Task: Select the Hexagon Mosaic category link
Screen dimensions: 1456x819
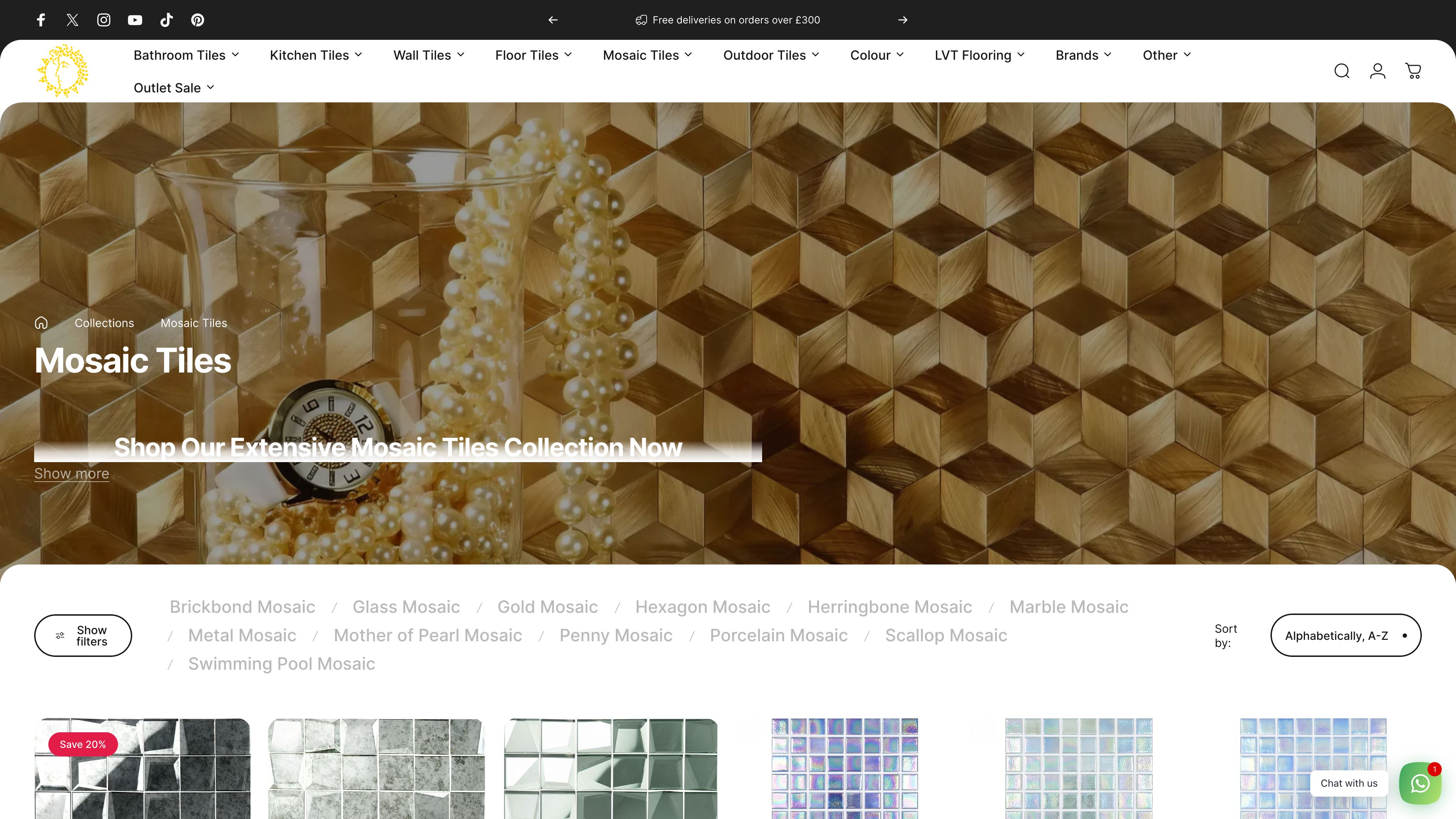Action: point(702,606)
